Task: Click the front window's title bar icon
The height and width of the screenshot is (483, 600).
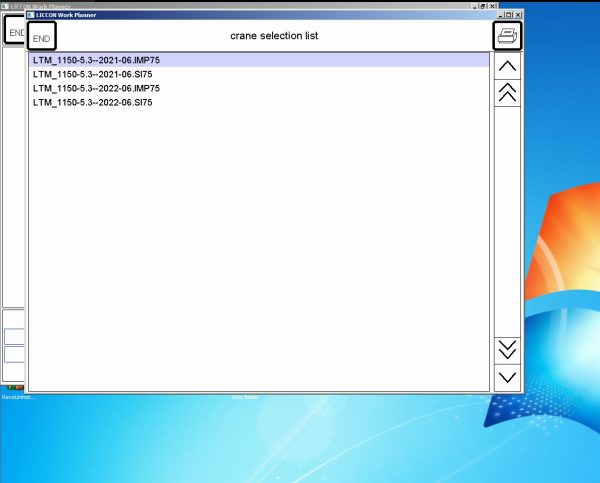Action: [x=31, y=15]
